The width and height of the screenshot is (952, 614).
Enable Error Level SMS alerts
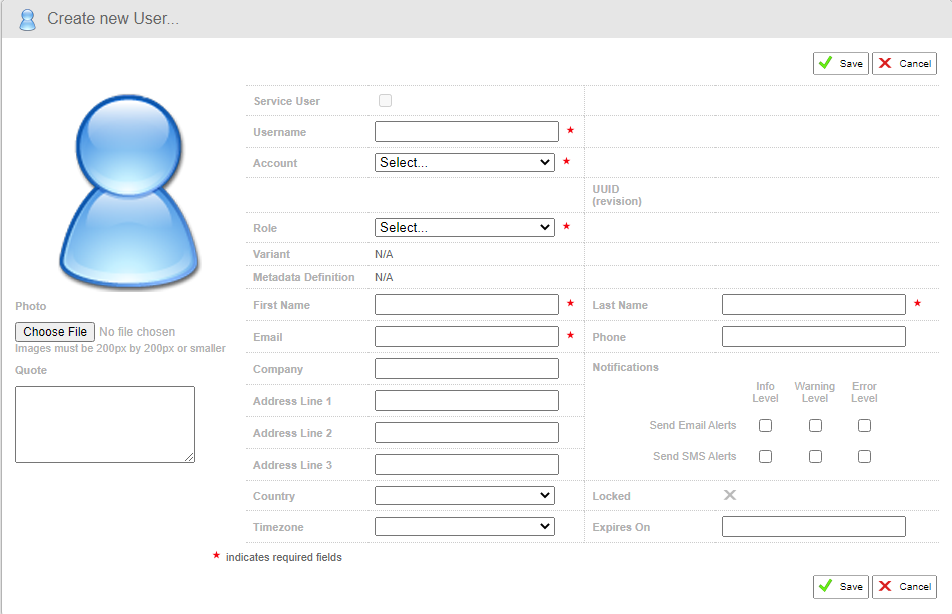[864, 456]
